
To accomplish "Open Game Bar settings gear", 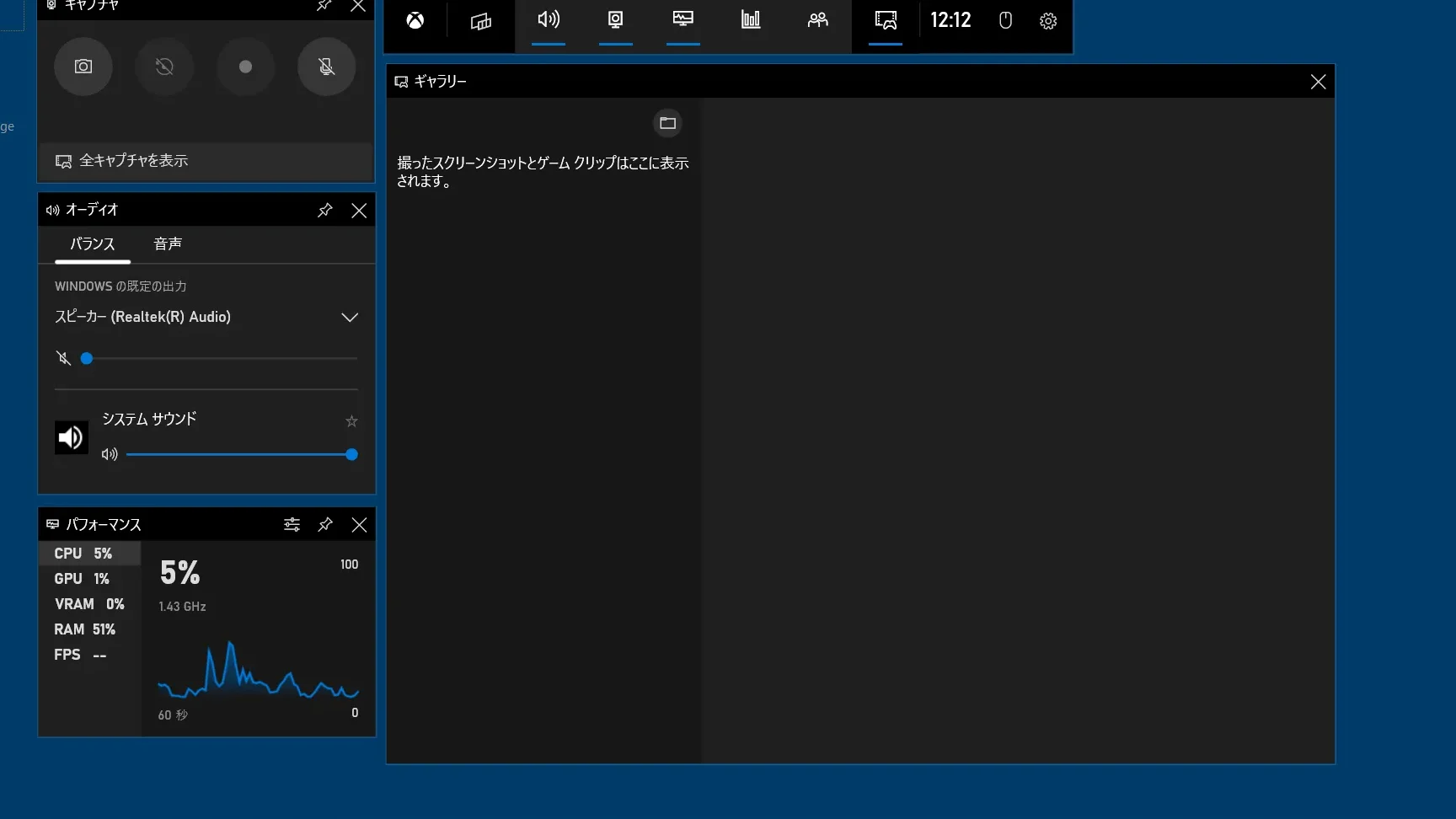I will point(1047,20).
